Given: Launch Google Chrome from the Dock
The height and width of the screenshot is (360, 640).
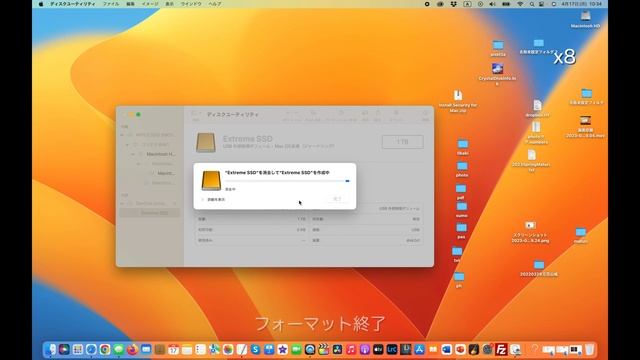Looking at the screenshot, I should [x=105, y=349].
